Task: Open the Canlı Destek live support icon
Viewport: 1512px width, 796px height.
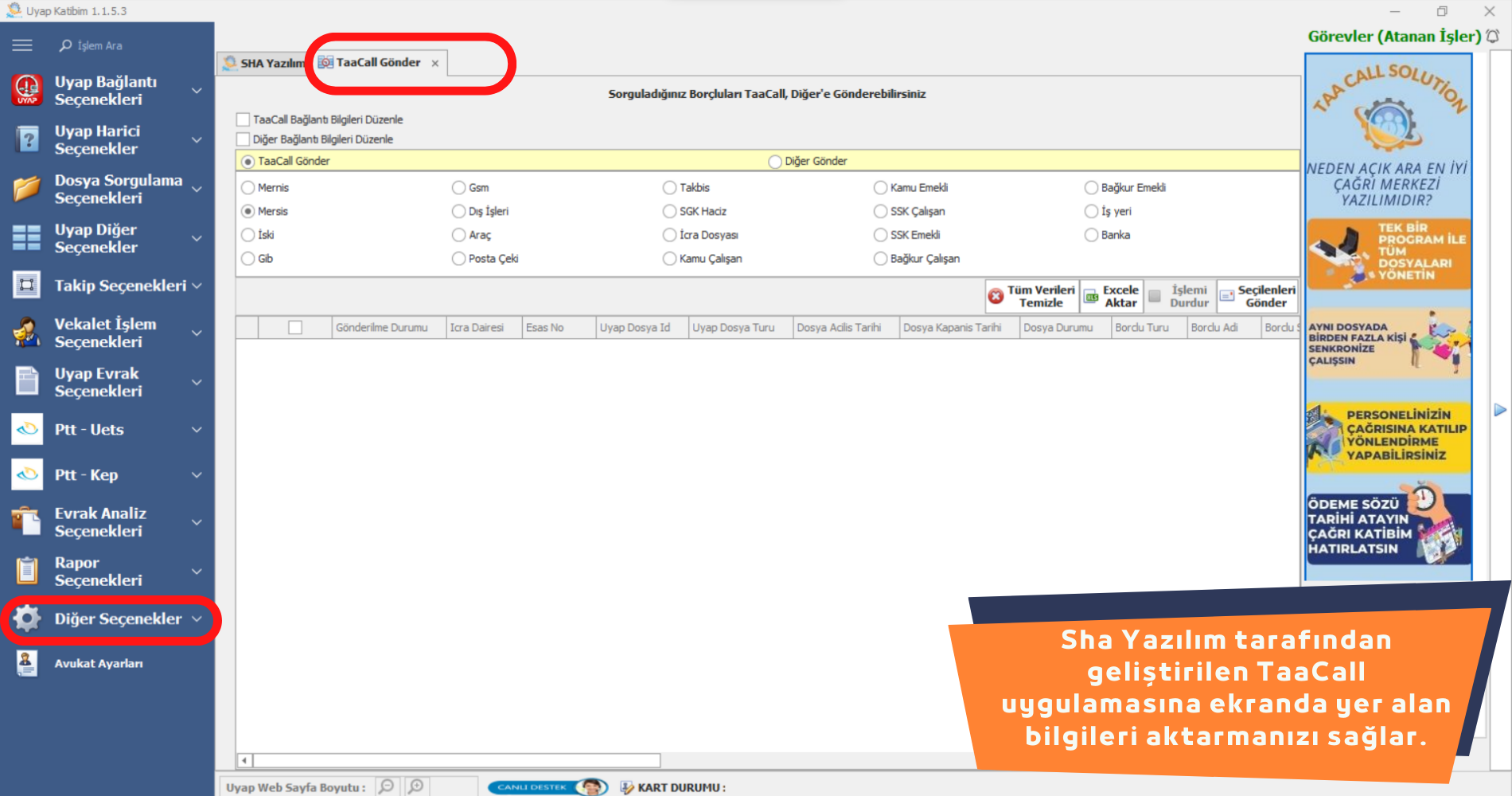Action: coord(548,787)
